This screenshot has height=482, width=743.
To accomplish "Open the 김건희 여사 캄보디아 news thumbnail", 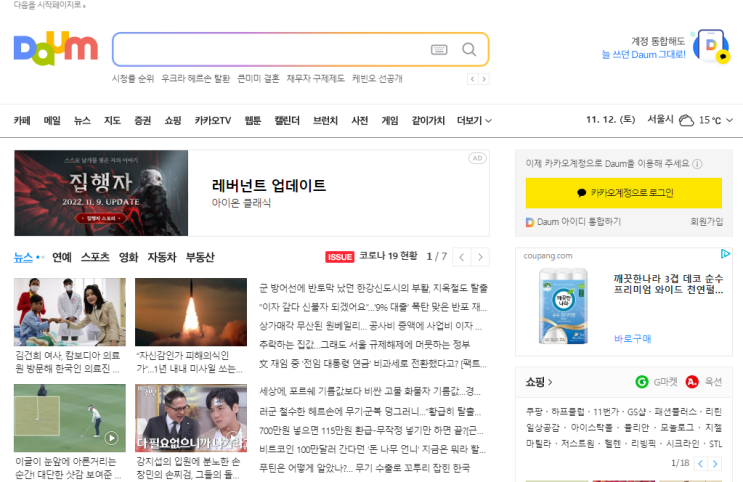I will tap(70, 312).
